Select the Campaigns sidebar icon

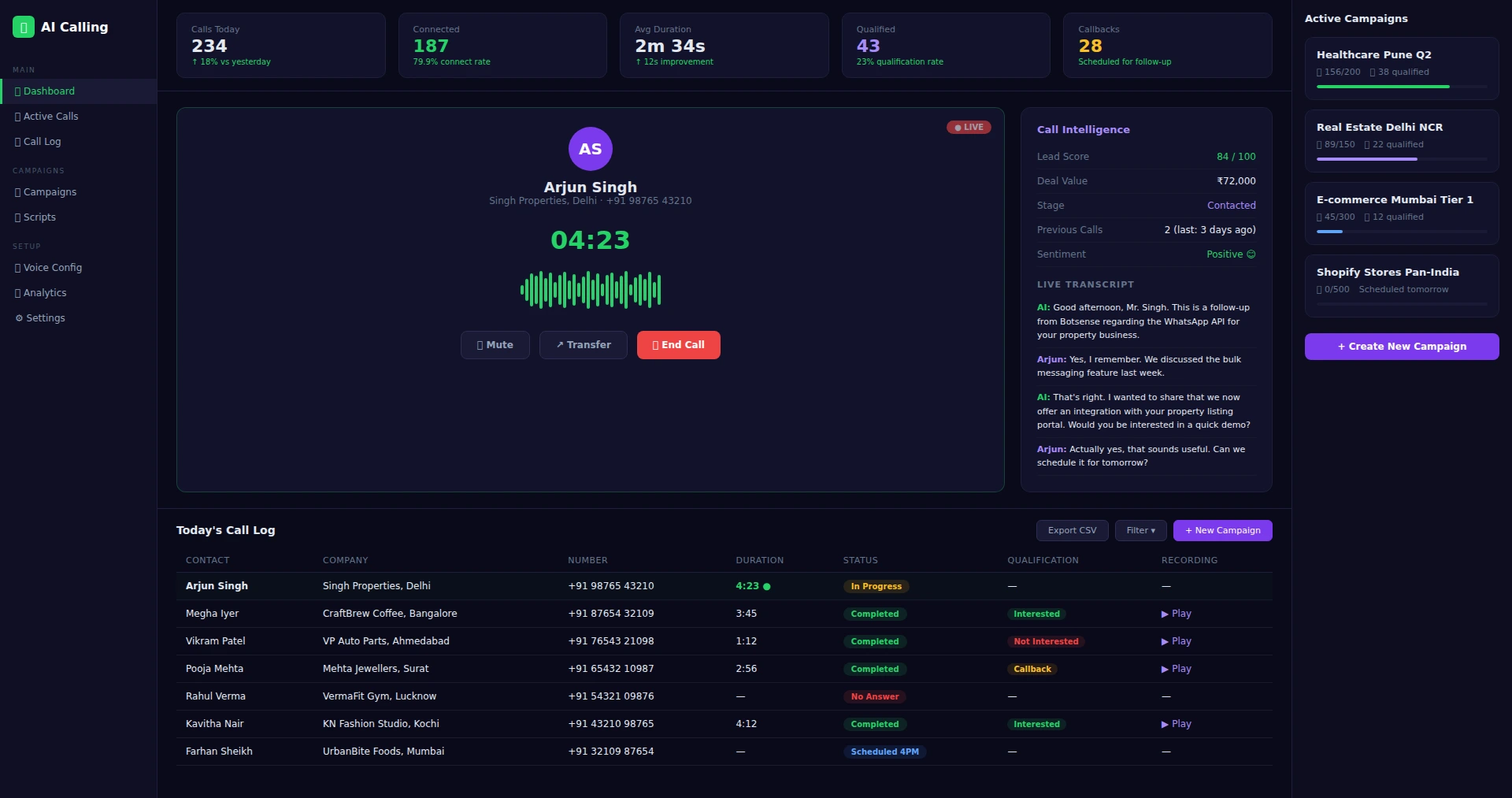tap(16, 192)
